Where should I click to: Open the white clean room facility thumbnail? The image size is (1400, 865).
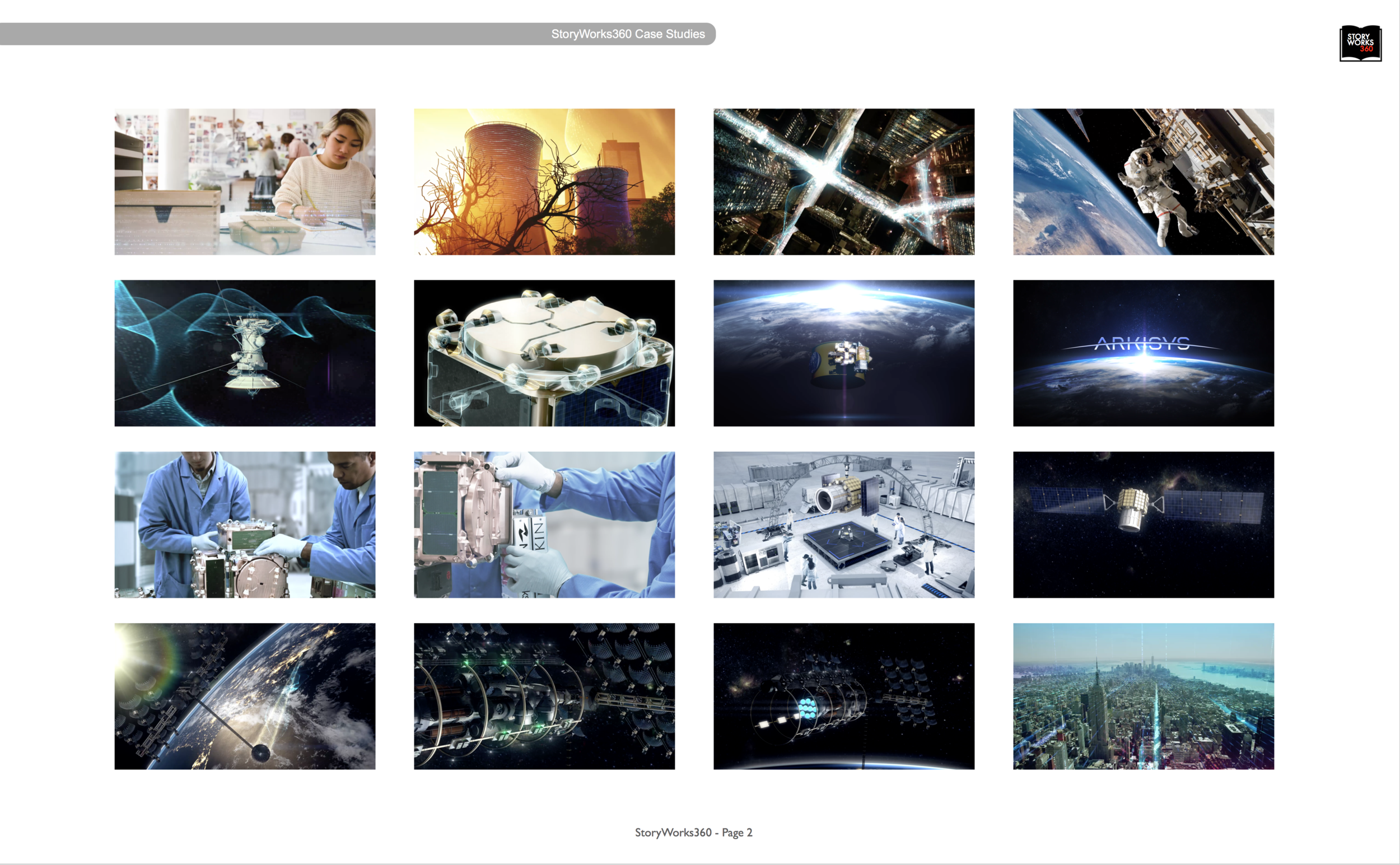pyautogui.click(x=844, y=525)
